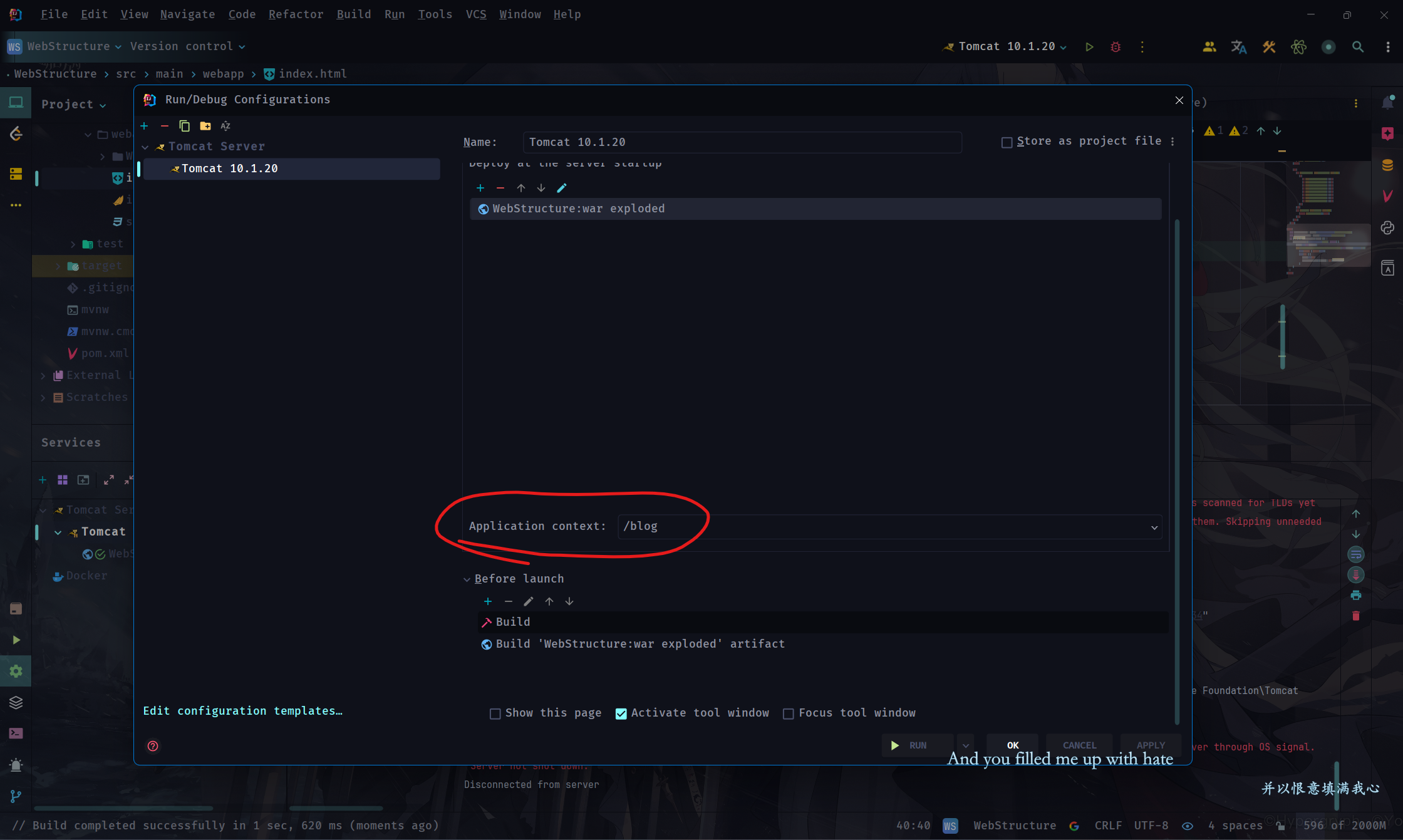Screen dimensions: 1403x840
Task: Open Tomcat 10.1.20 run configuration dropdown
Action: pos(1005,46)
